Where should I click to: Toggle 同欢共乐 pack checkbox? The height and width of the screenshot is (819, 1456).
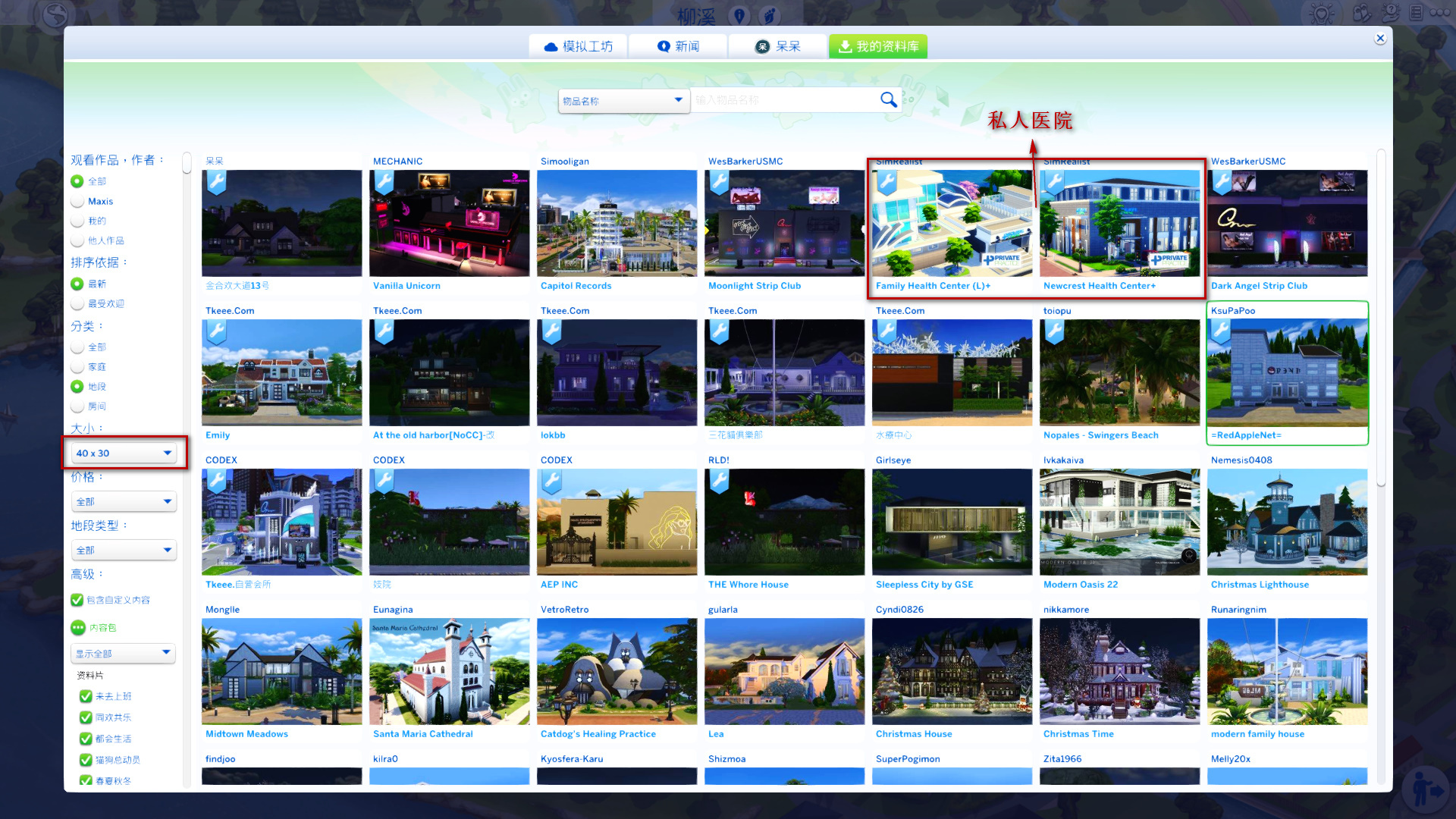tap(86, 717)
